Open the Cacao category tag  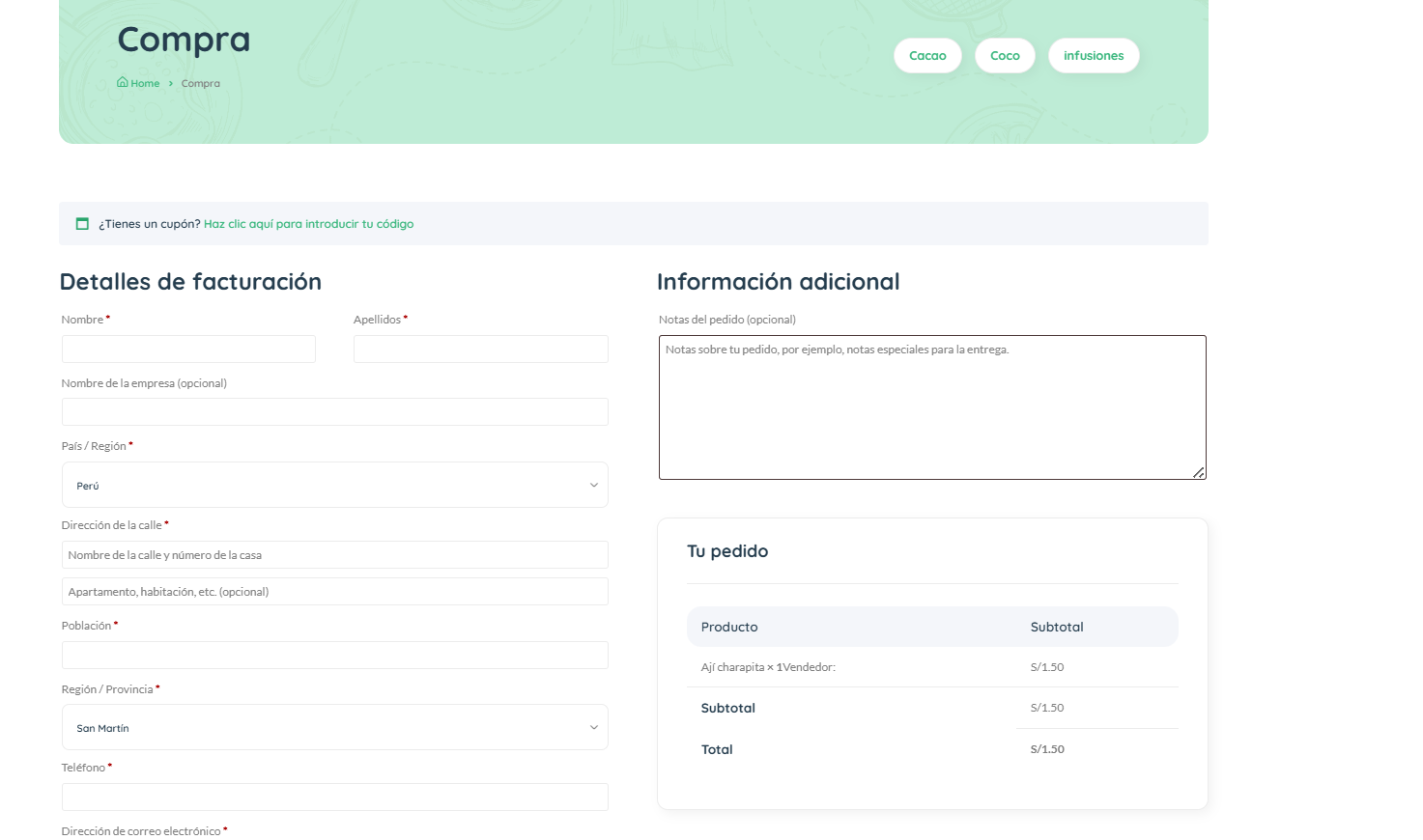point(926,56)
